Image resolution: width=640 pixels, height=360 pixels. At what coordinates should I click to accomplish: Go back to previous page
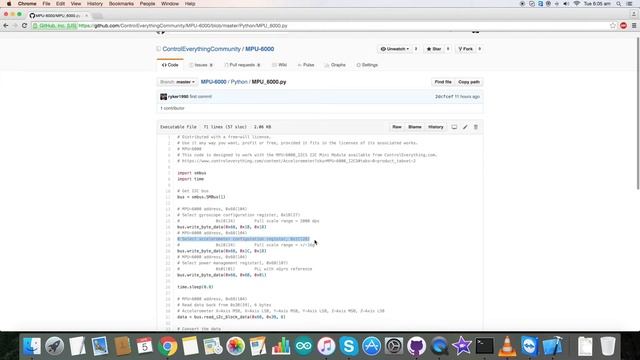tap(6, 25)
